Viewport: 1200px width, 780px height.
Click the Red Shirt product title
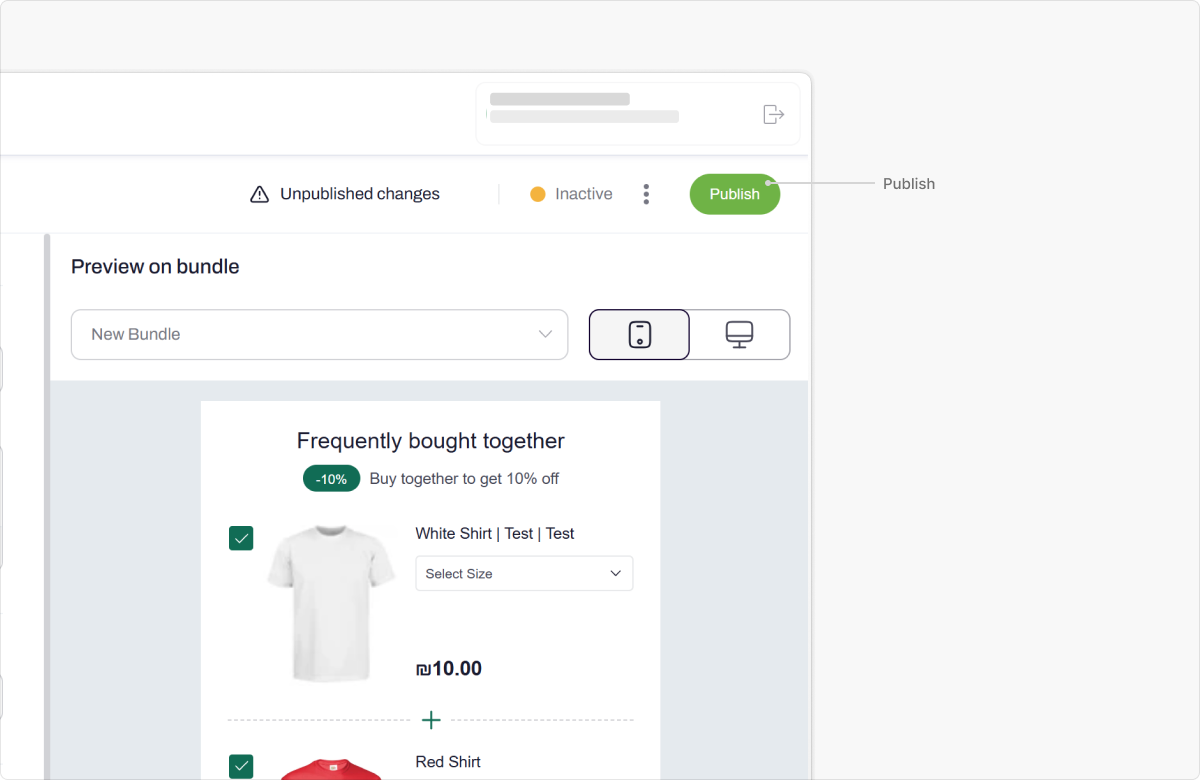pos(448,762)
